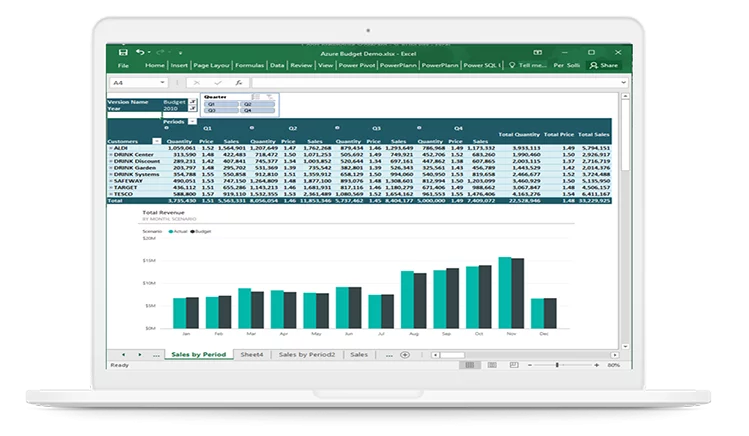Collapse the Q4 column group
This screenshot has height=436, width=749.
coord(419,128)
